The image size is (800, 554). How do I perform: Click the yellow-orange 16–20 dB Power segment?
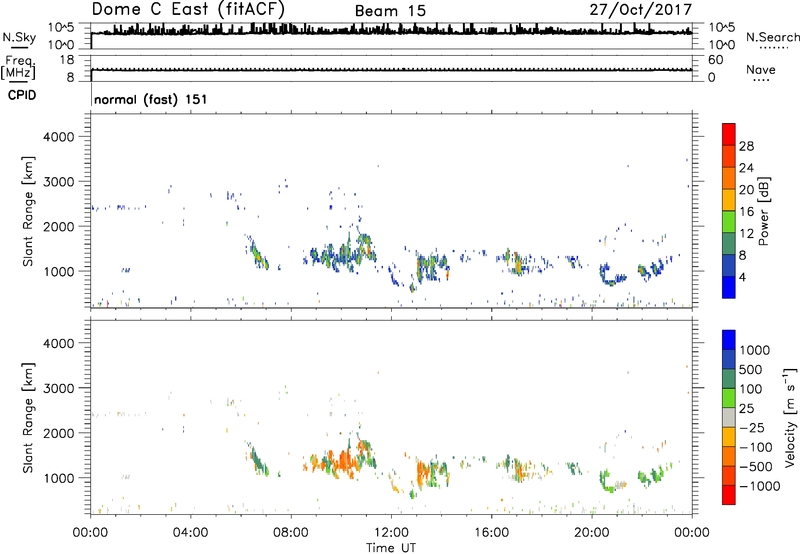pyautogui.click(x=729, y=199)
